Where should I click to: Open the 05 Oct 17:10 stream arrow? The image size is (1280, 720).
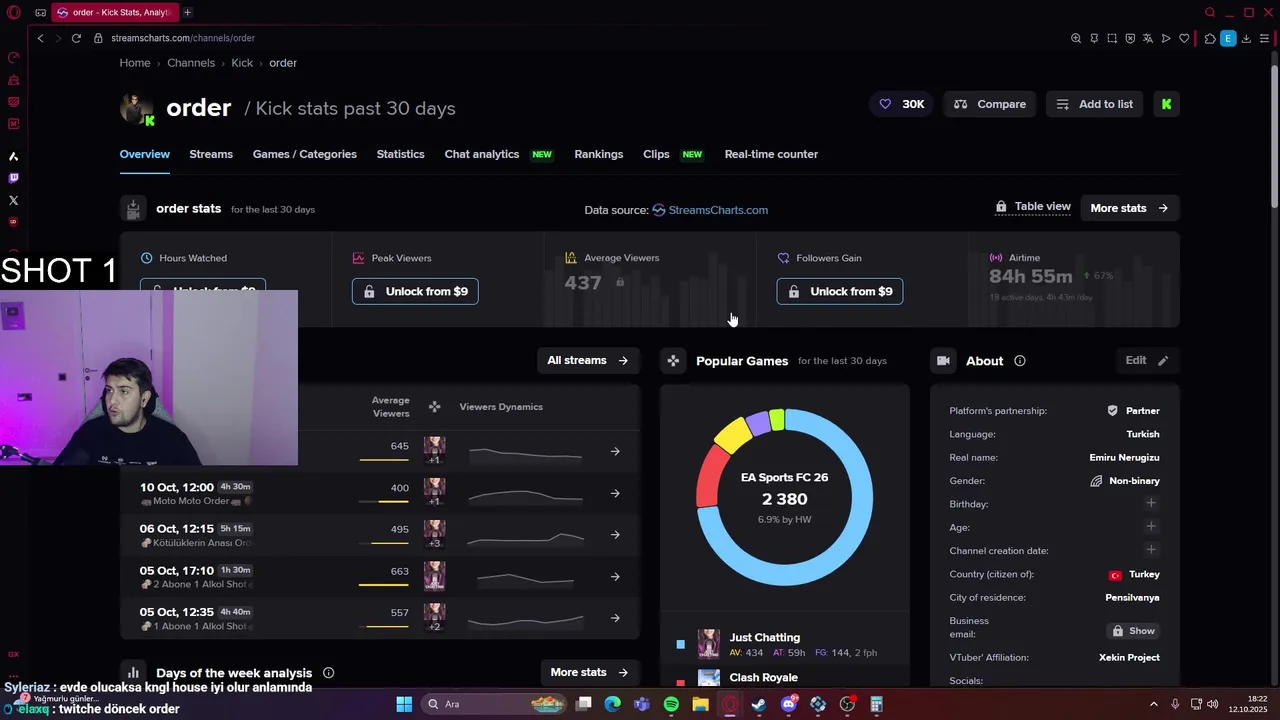pyautogui.click(x=615, y=577)
